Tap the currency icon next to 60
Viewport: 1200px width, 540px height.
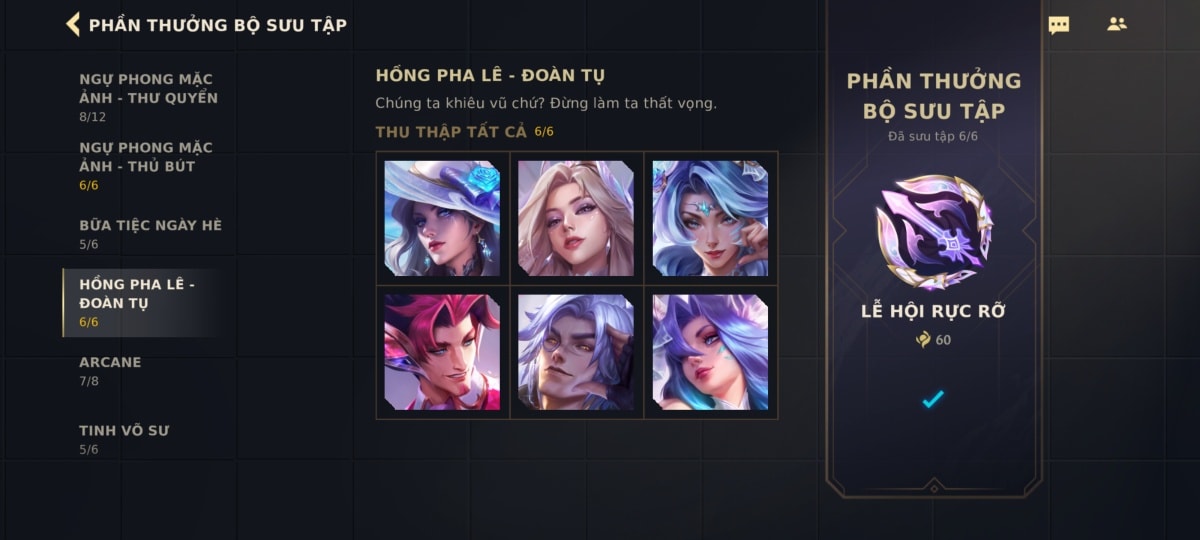pyautogui.click(x=923, y=340)
